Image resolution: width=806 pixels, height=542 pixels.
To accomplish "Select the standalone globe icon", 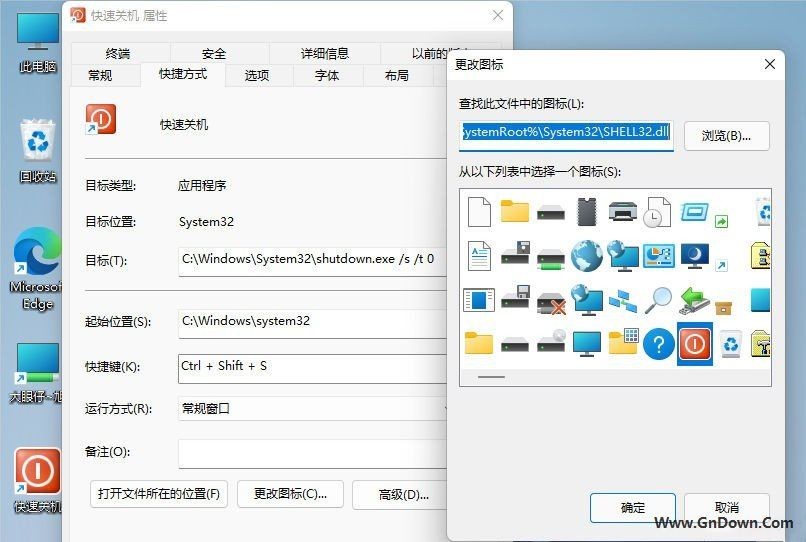I will click(587, 256).
